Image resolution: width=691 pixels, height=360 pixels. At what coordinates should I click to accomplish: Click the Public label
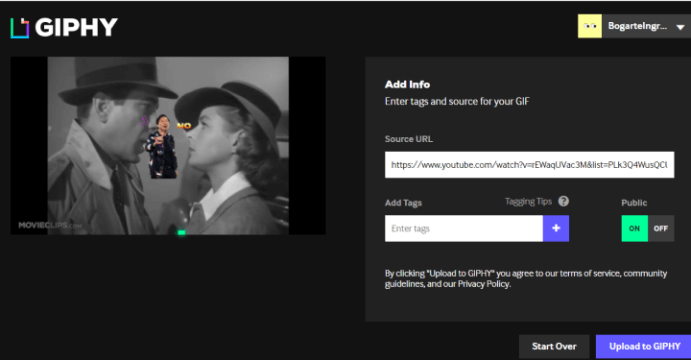[x=634, y=203]
